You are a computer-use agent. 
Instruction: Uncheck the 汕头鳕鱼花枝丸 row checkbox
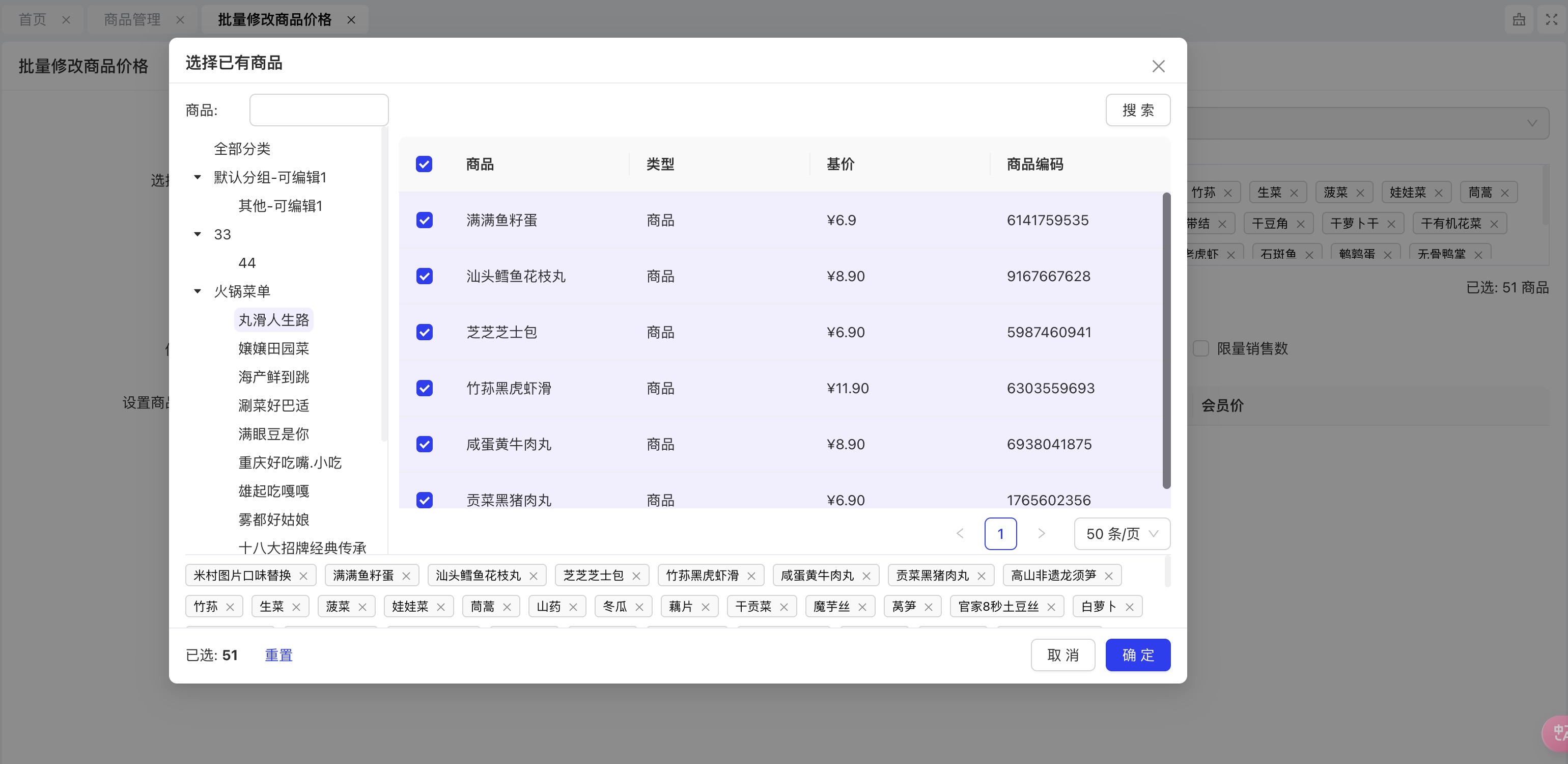tap(424, 277)
